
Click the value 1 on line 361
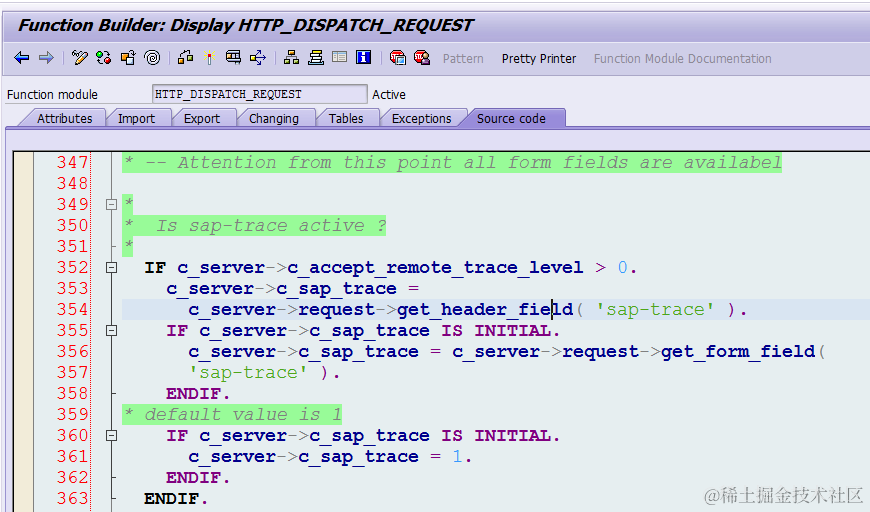click(457, 457)
